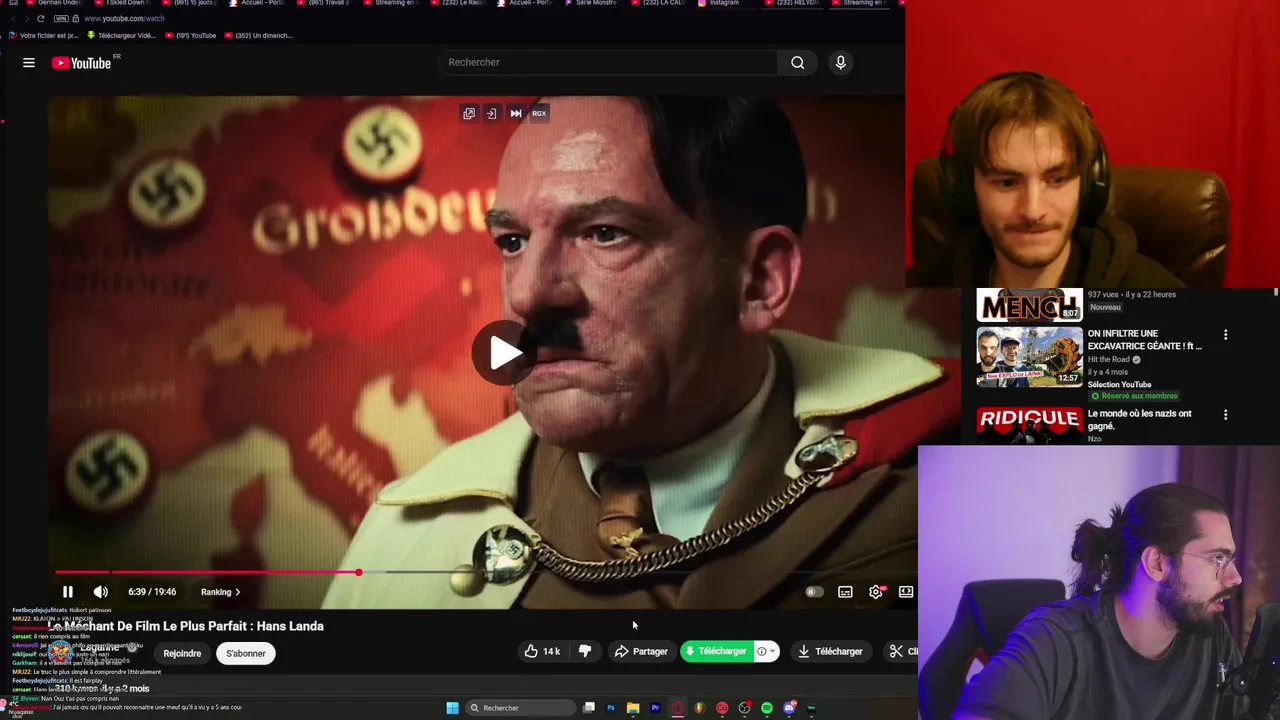Like the video with 14 k
1280x720 pixels.
coord(541,651)
